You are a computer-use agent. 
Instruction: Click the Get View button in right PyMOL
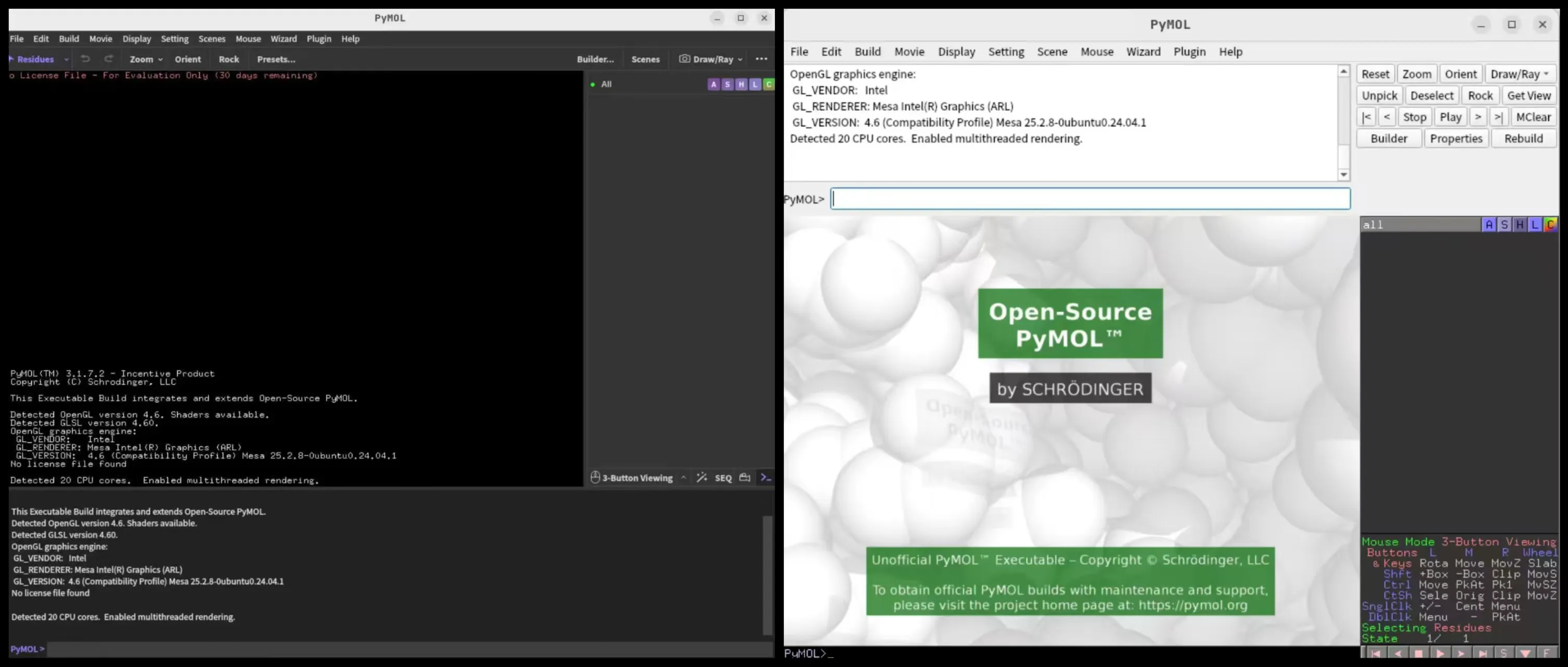(1528, 95)
